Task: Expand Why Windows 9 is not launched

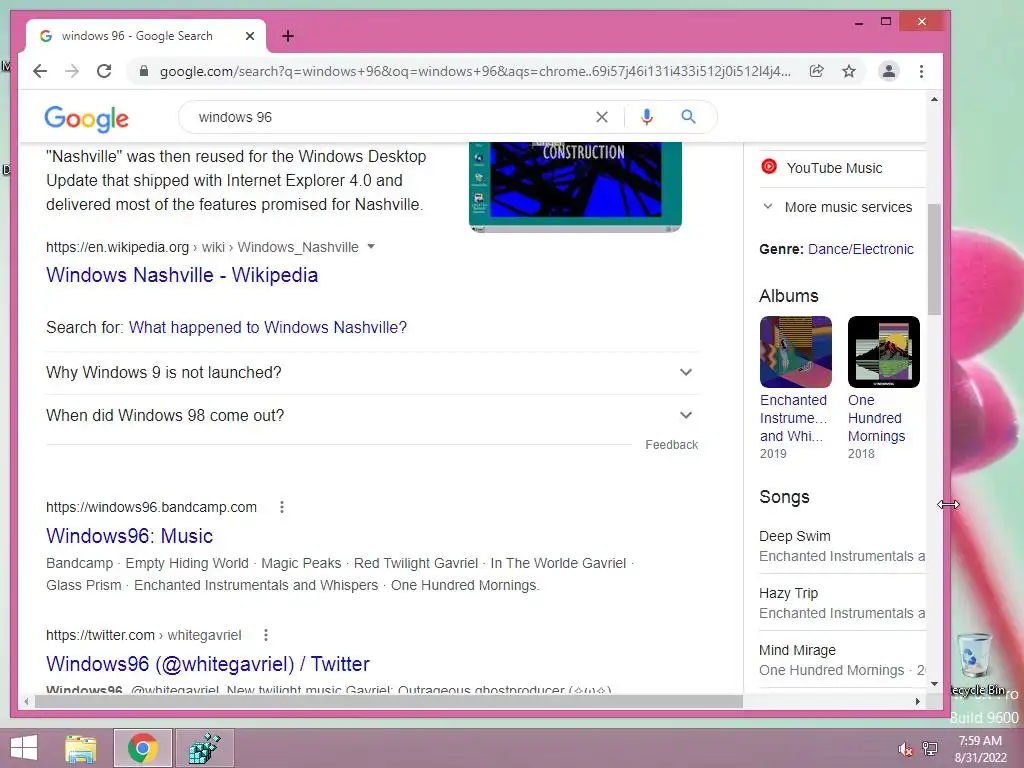Action: click(x=370, y=372)
